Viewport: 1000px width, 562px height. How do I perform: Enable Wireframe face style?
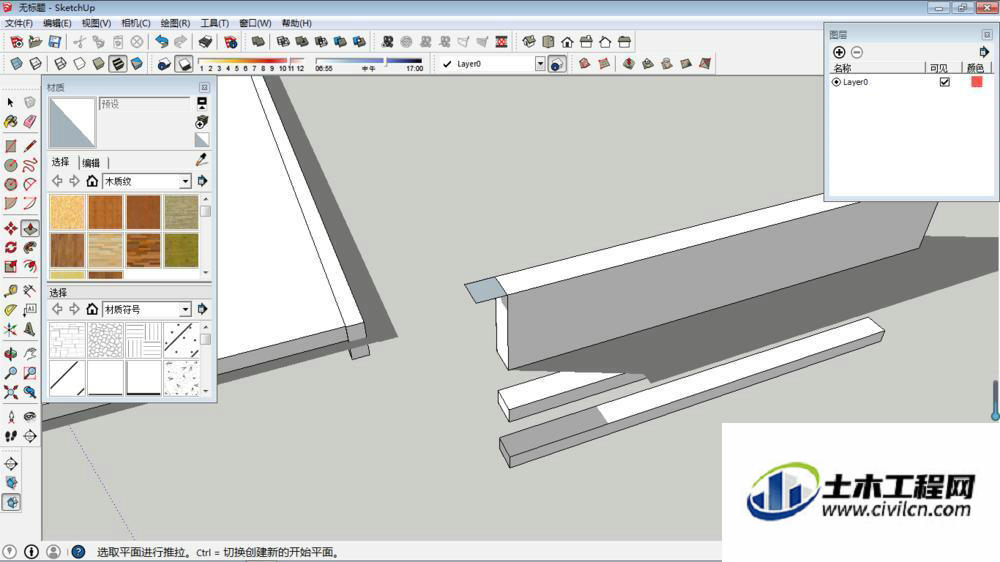pyautogui.click(x=60, y=64)
